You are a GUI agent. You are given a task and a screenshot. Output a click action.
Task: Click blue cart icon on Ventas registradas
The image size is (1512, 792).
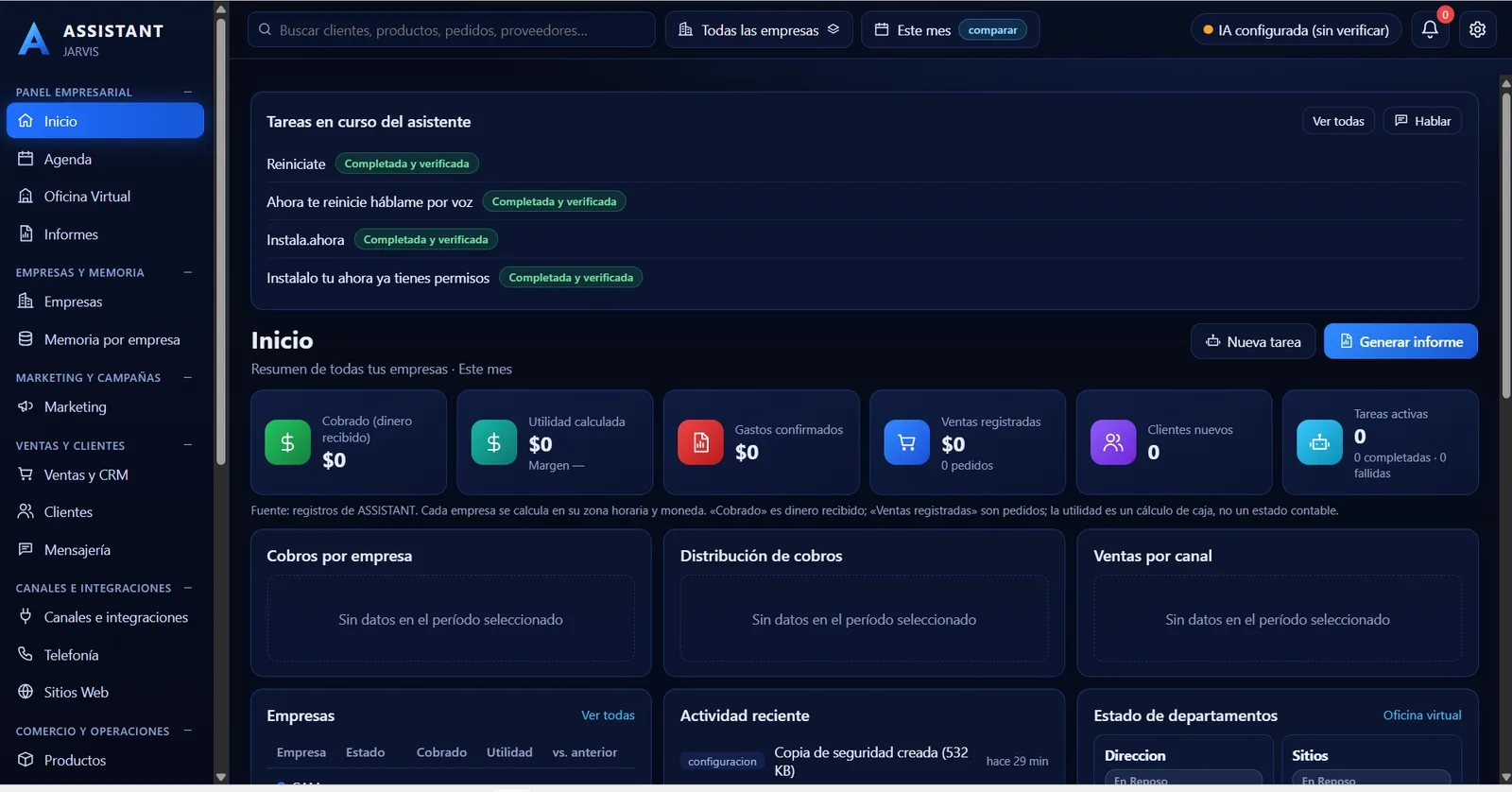[907, 442]
